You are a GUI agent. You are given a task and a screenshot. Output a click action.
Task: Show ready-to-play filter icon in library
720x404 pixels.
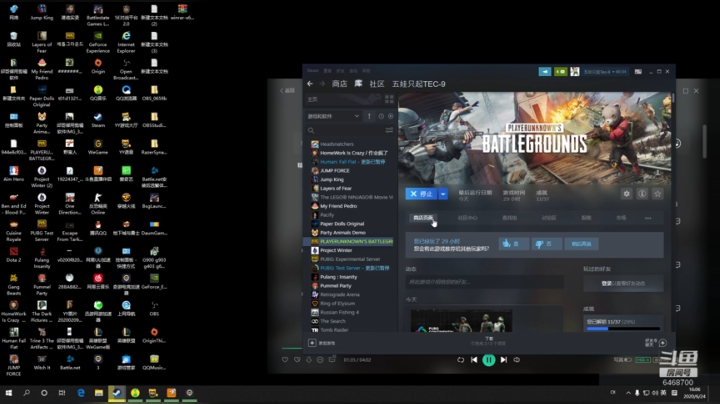click(x=391, y=116)
